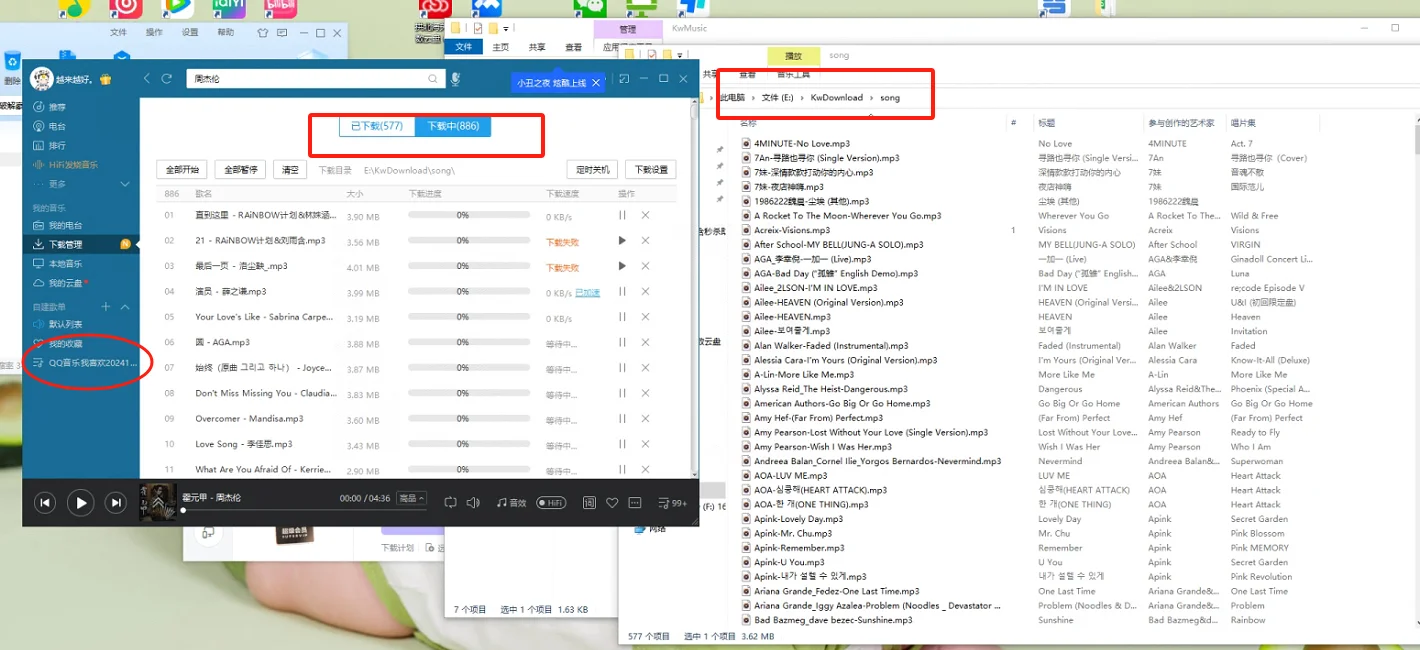Image resolution: width=1420 pixels, height=650 pixels.
Task: Toggle the HiFi switch
Action: point(551,503)
